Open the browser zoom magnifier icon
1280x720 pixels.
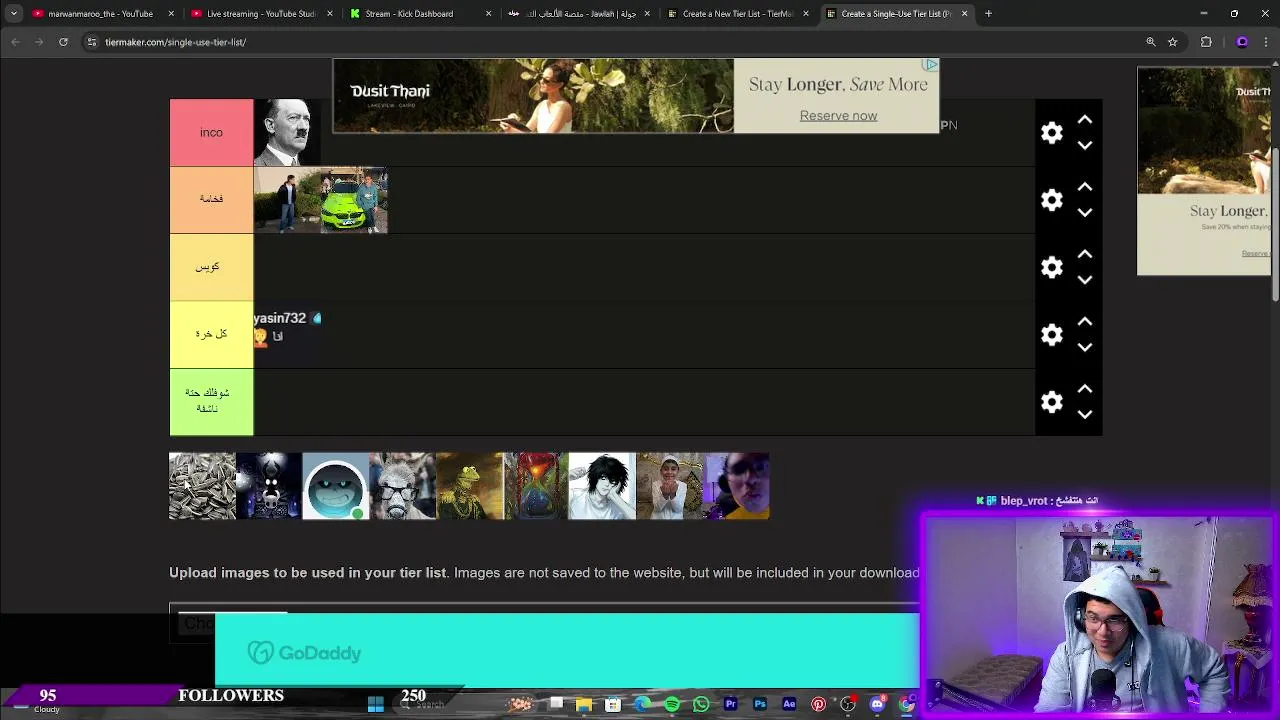[1151, 42]
